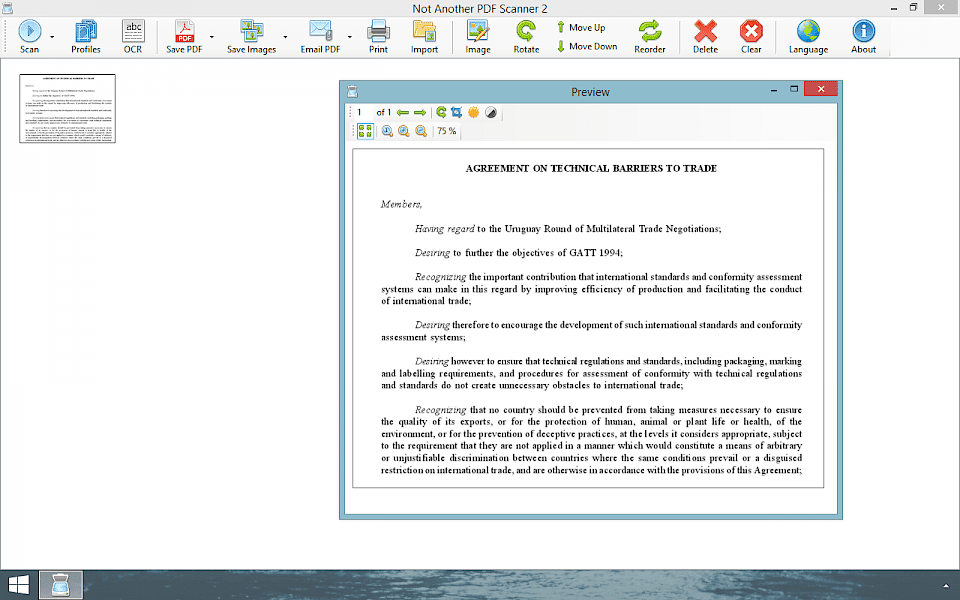Save the document as PDF

[x=184, y=37]
